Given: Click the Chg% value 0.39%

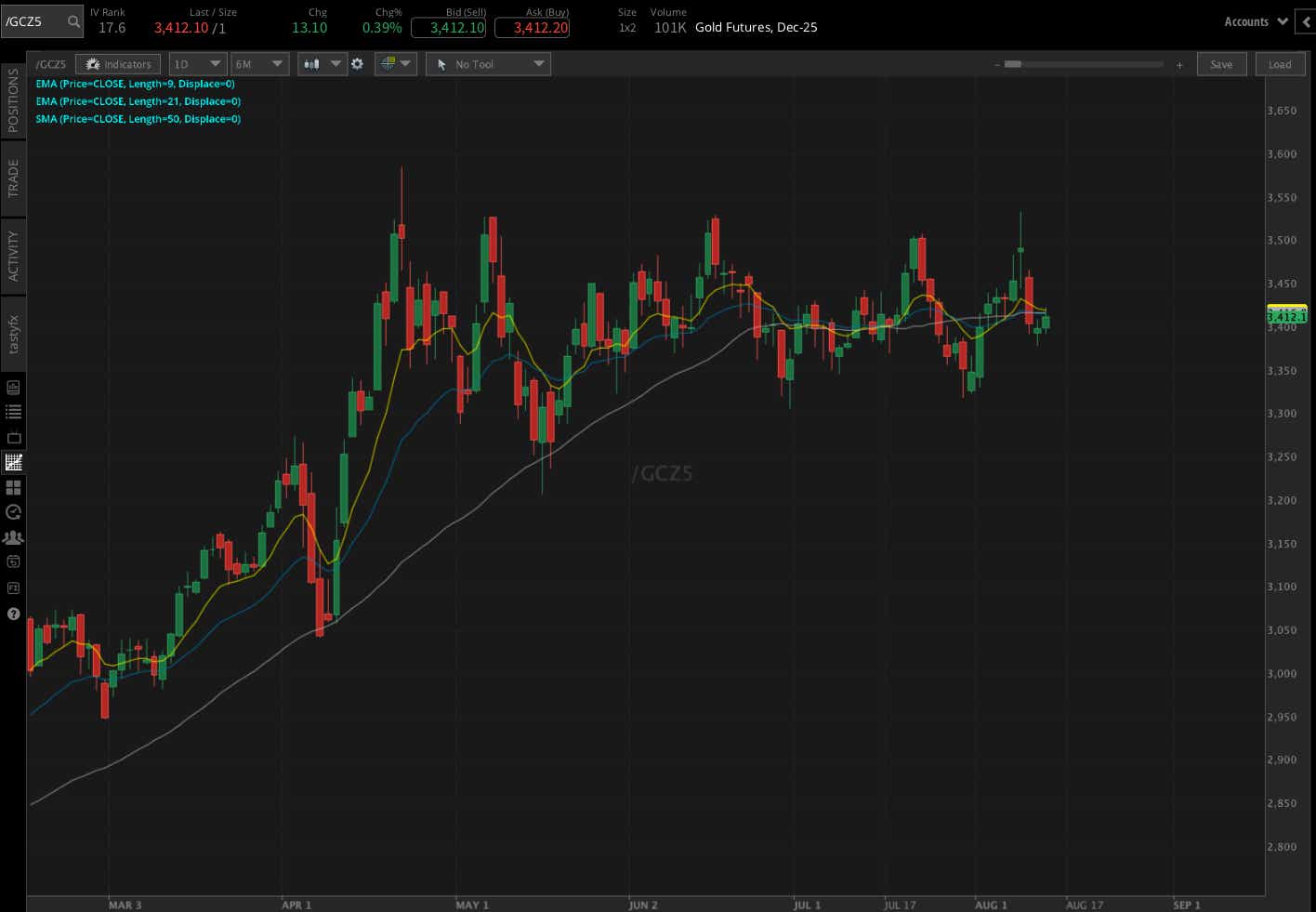Looking at the screenshot, I should (382, 28).
